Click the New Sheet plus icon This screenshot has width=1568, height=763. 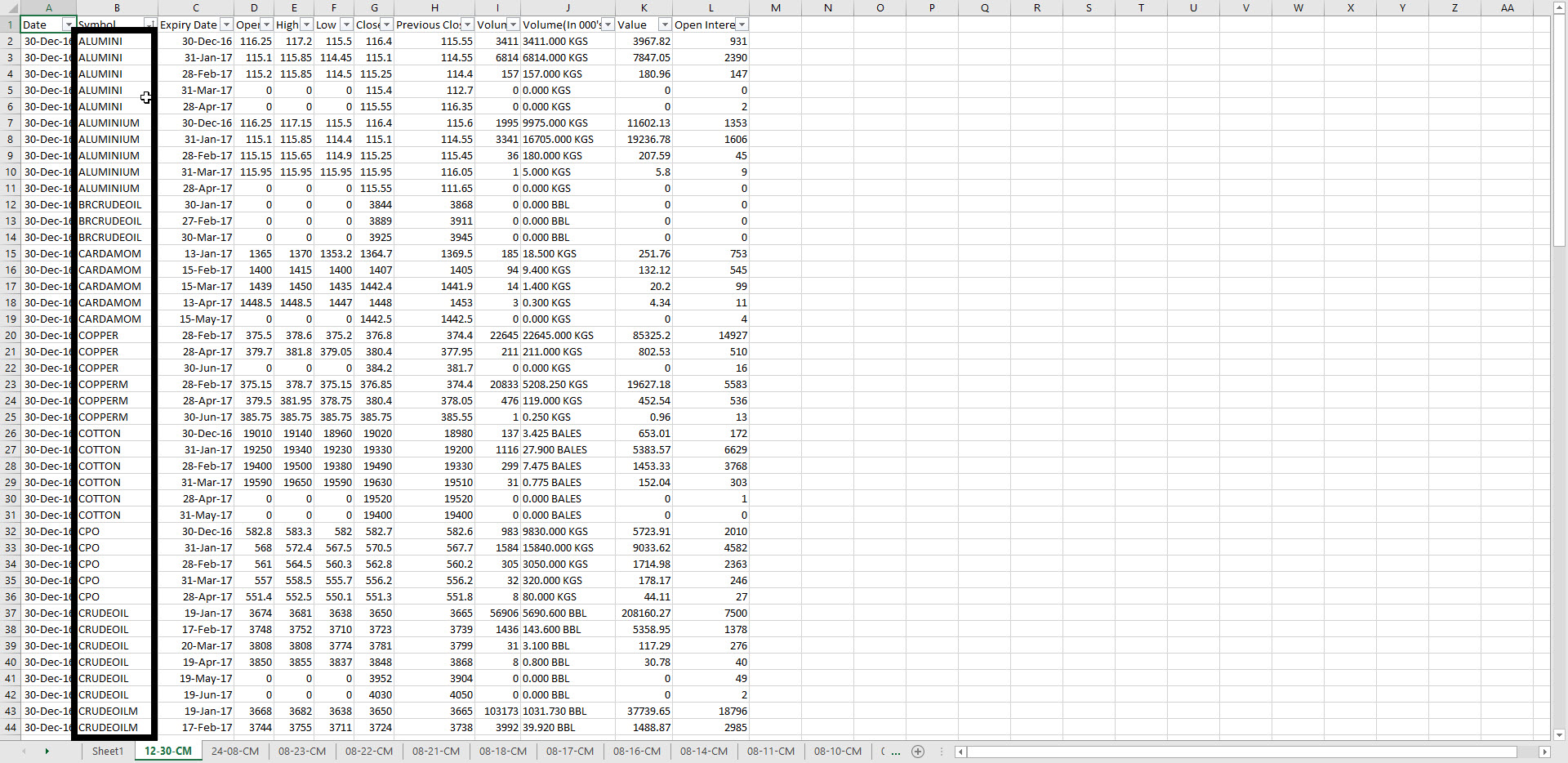[918, 752]
